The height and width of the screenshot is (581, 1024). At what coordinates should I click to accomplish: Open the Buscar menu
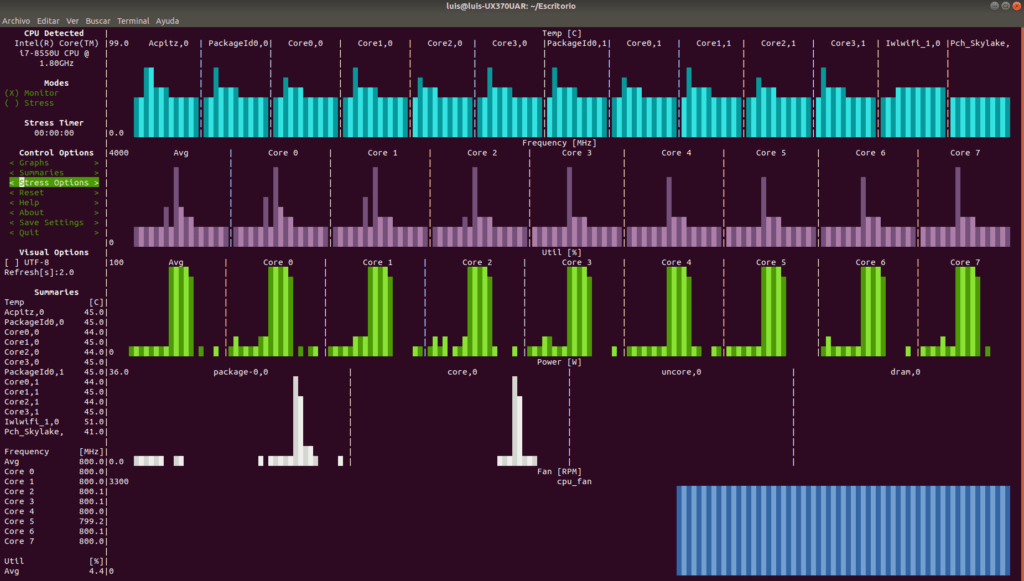pyautogui.click(x=97, y=19)
